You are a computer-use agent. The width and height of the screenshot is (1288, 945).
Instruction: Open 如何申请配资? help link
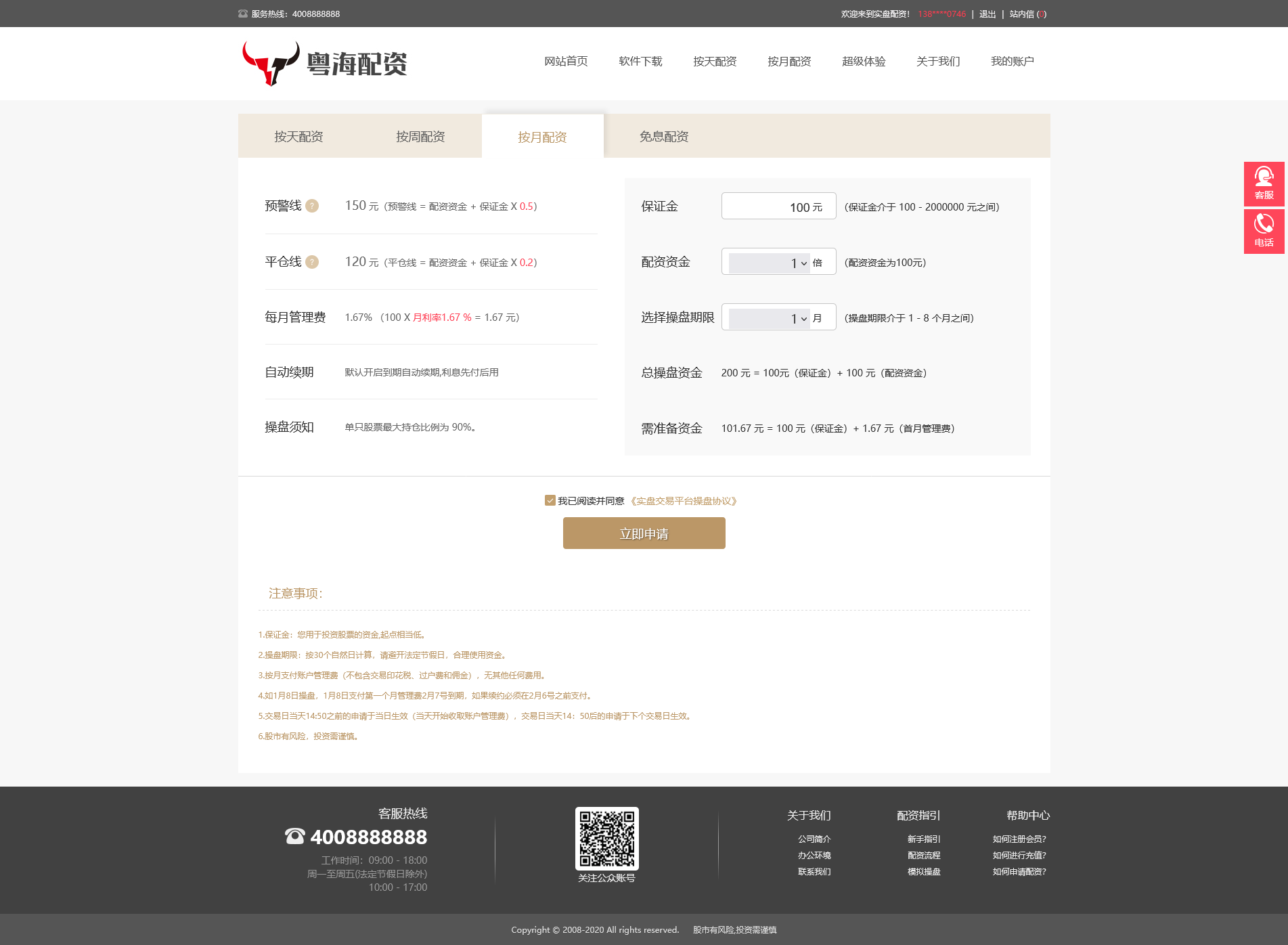(x=1019, y=871)
